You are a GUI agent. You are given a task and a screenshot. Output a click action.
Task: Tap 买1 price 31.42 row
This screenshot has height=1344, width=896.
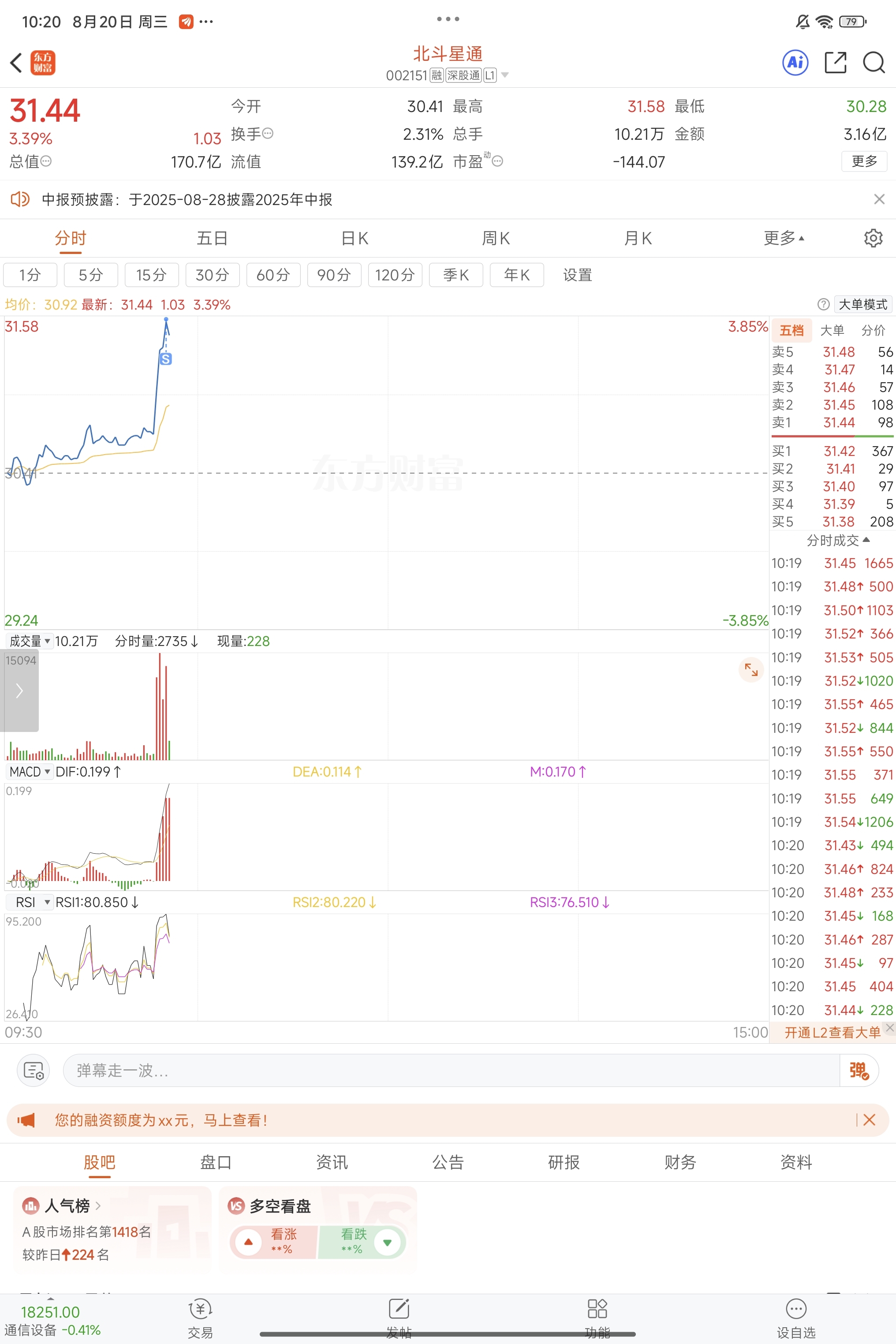pos(832,451)
